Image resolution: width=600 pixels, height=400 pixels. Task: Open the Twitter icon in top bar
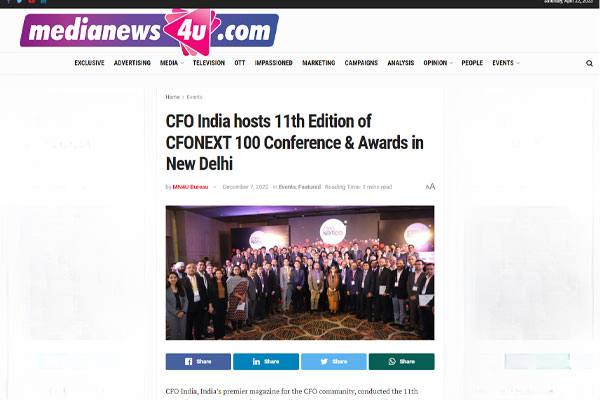[19, 2]
